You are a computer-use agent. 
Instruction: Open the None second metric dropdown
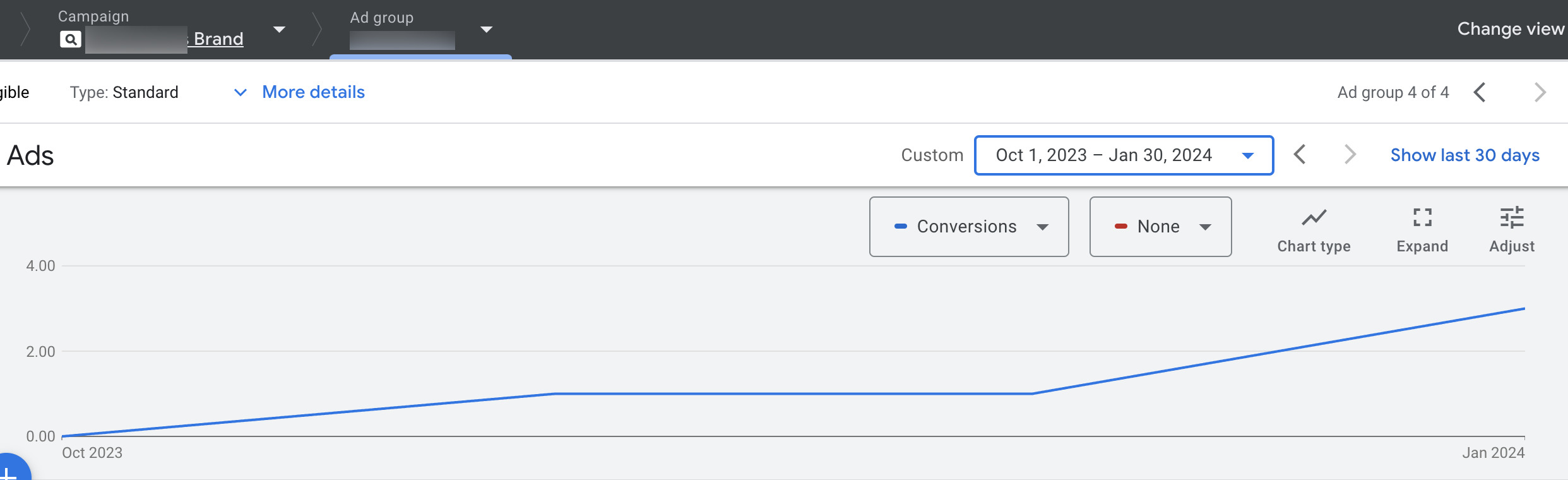1160,227
